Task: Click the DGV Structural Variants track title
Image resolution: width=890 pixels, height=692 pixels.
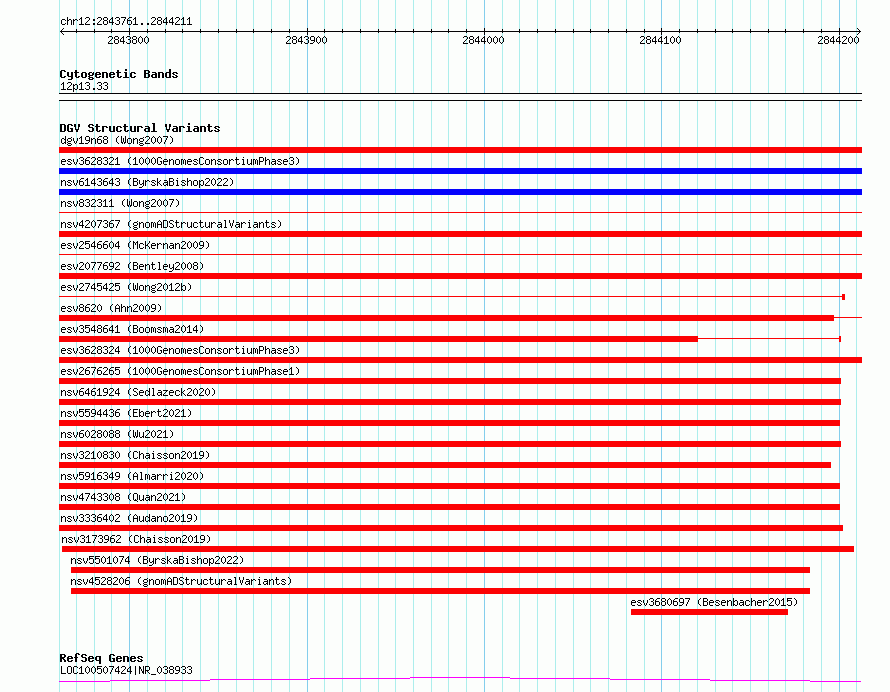Action: pyautogui.click(x=140, y=128)
